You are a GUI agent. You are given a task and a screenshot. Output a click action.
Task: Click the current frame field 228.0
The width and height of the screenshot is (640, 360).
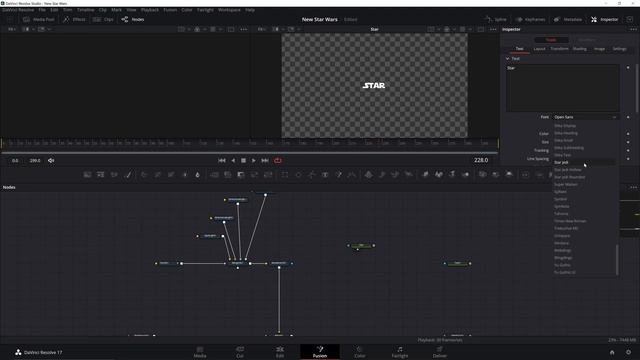click(x=481, y=160)
